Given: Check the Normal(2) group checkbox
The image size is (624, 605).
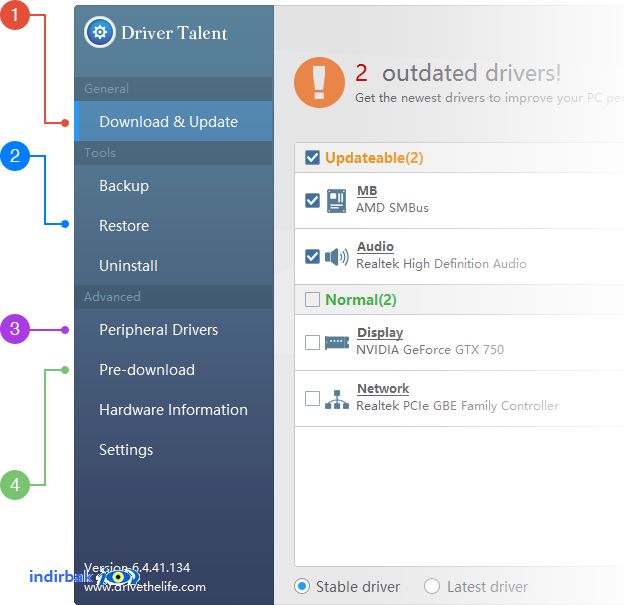Looking at the screenshot, I should pos(312,300).
